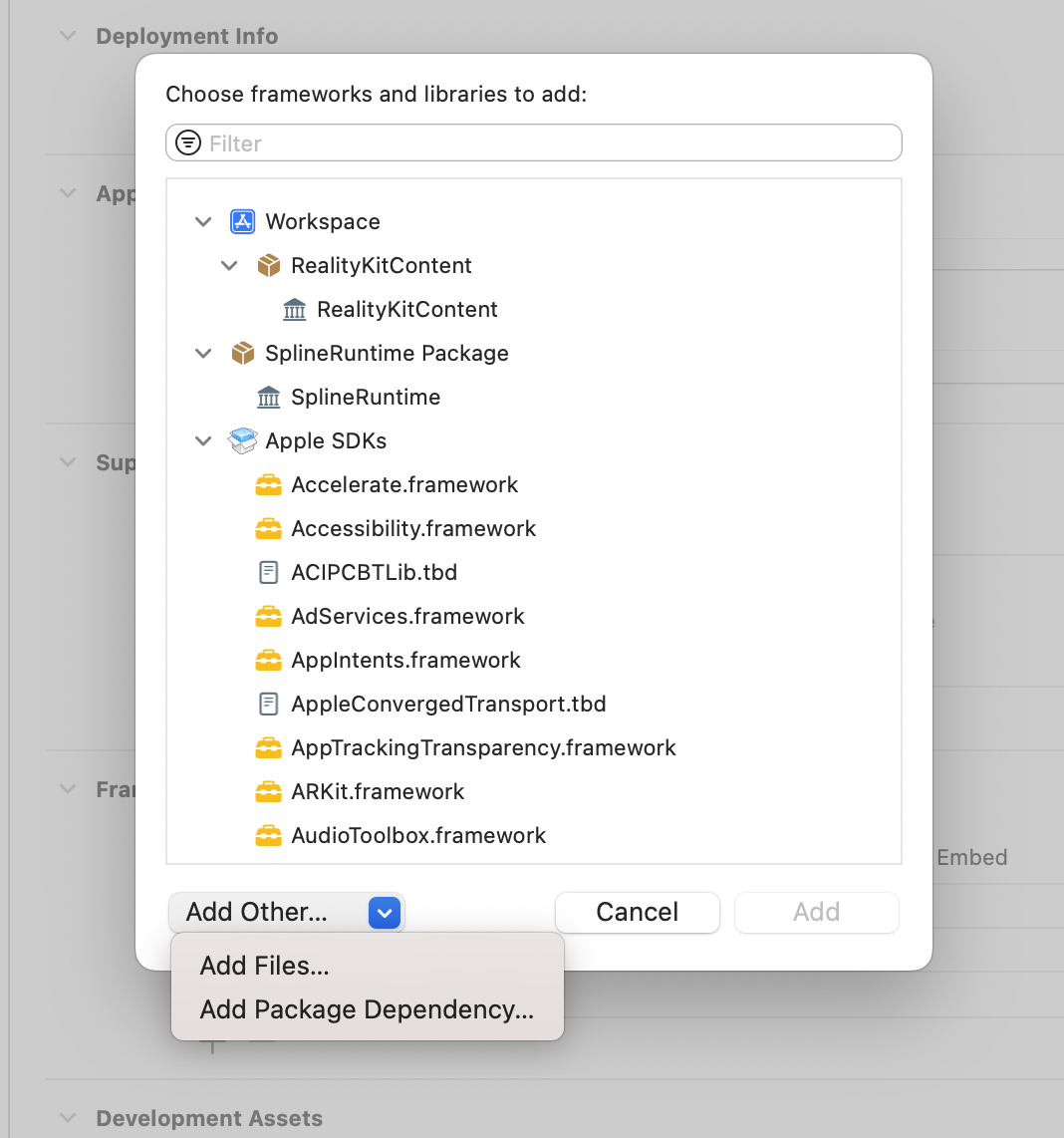Viewport: 1064px width, 1138px height.
Task: Click the Accelerate.framework toolbox icon
Action: click(269, 485)
